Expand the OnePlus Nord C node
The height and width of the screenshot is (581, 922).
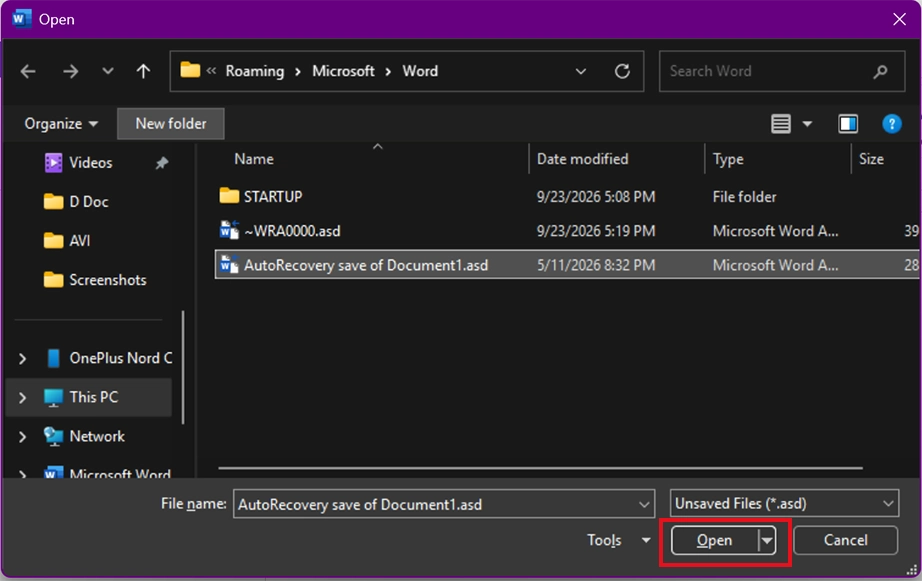pyautogui.click(x=22, y=358)
